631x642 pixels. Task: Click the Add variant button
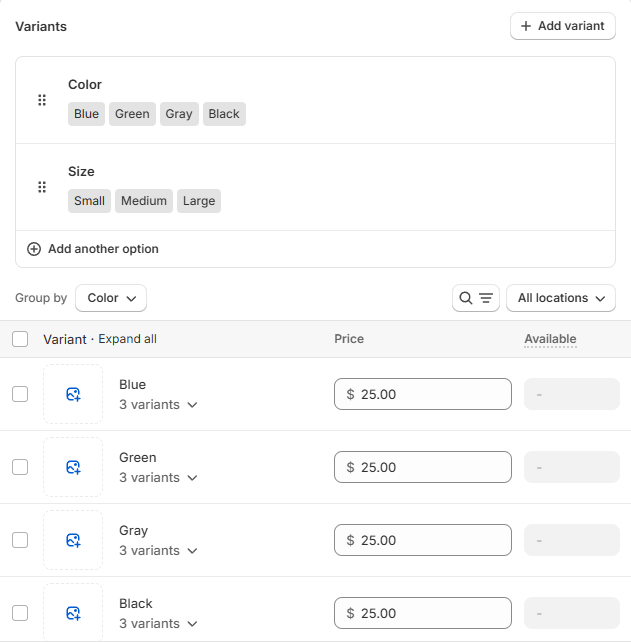tap(563, 26)
